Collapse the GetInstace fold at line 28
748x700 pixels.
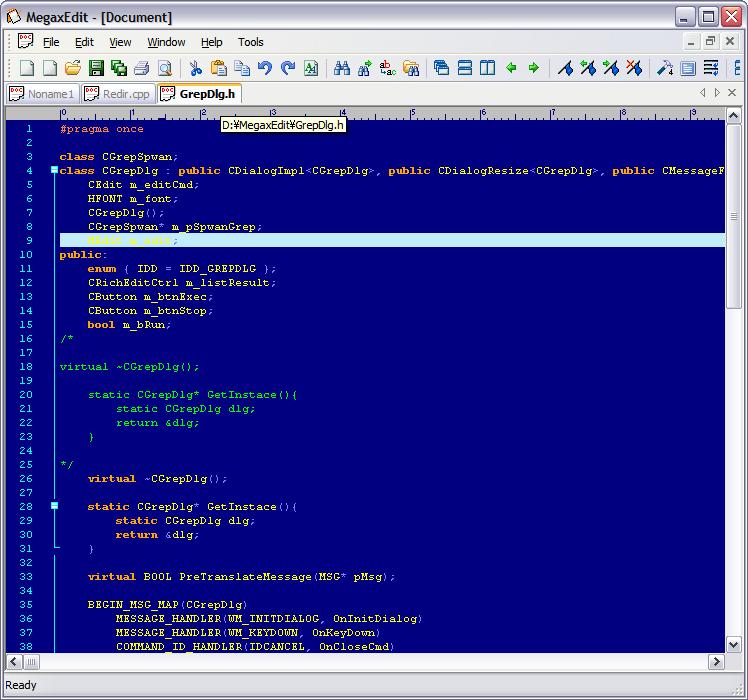54,506
